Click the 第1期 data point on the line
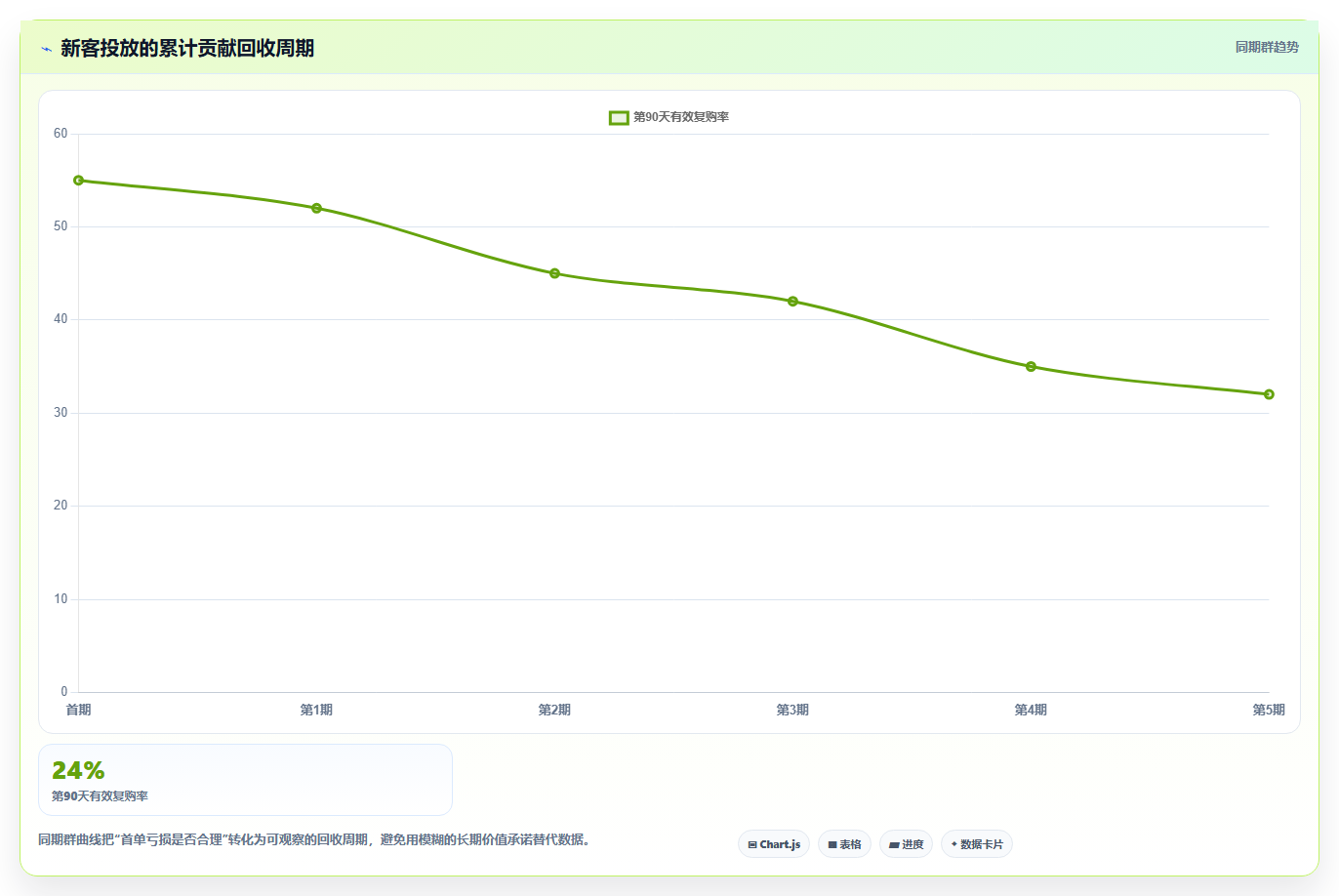 tap(316, 208)
